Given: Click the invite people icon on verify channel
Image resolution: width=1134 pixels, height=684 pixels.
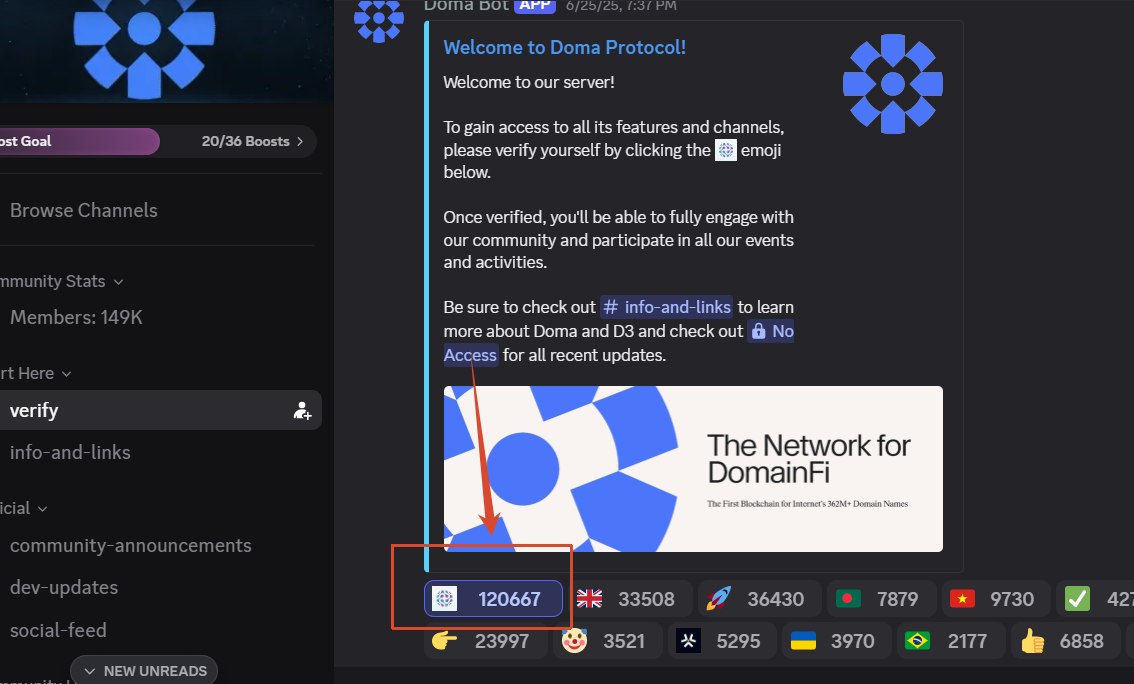Looking at the screenshot, I should (x=302, y=411).
